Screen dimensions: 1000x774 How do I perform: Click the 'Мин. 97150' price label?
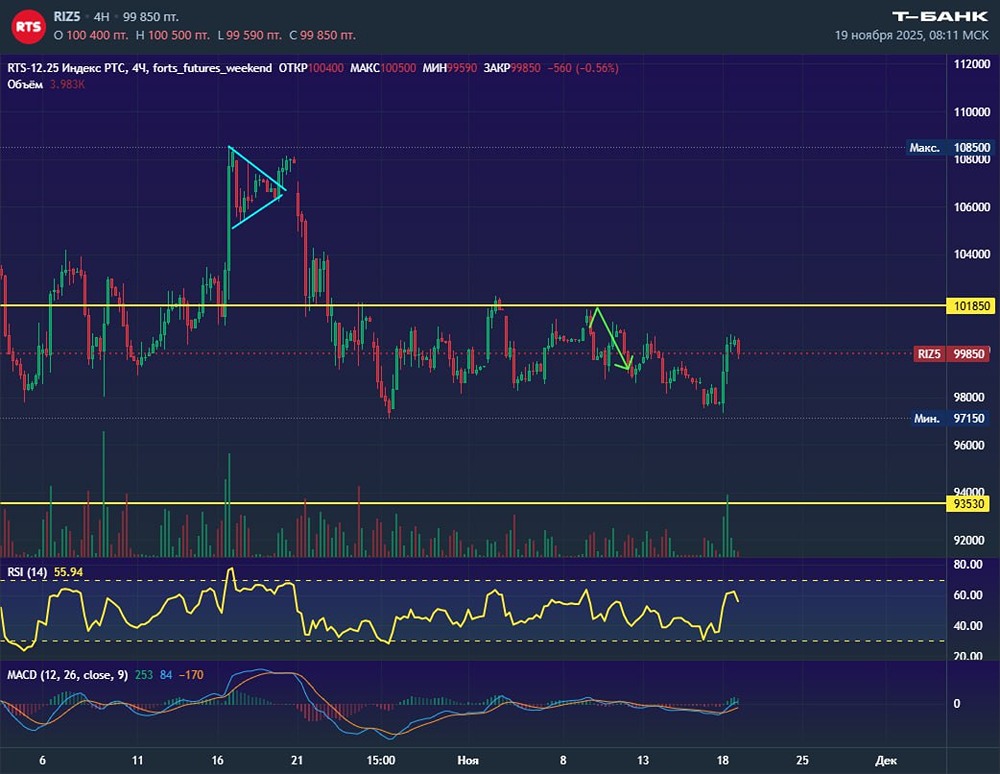(953, 418)
